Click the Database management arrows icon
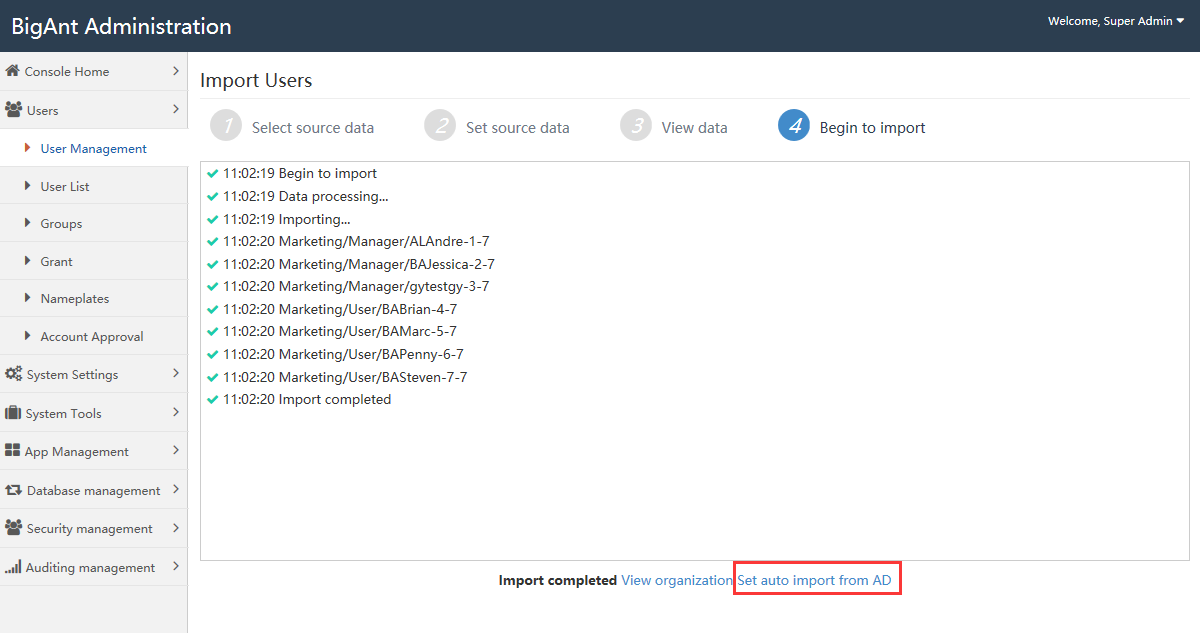This screenshot has width=1200, height=633. (14, 490)
